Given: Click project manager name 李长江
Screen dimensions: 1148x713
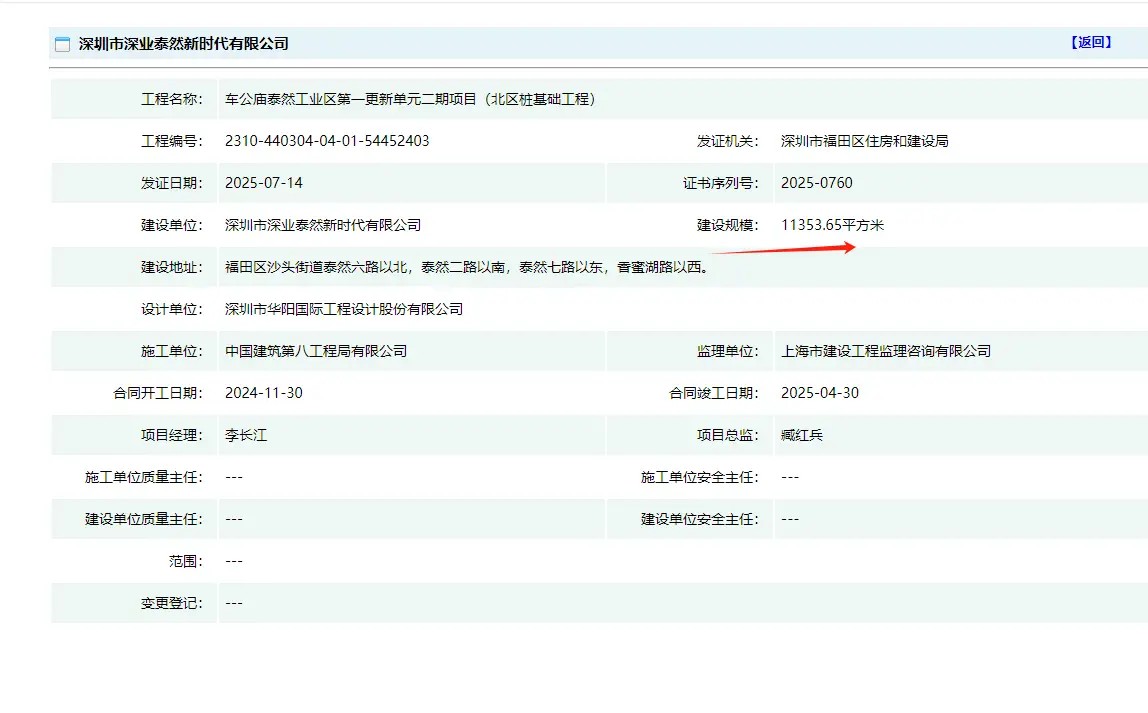Looking at the screenshot, I should (246, 435).
